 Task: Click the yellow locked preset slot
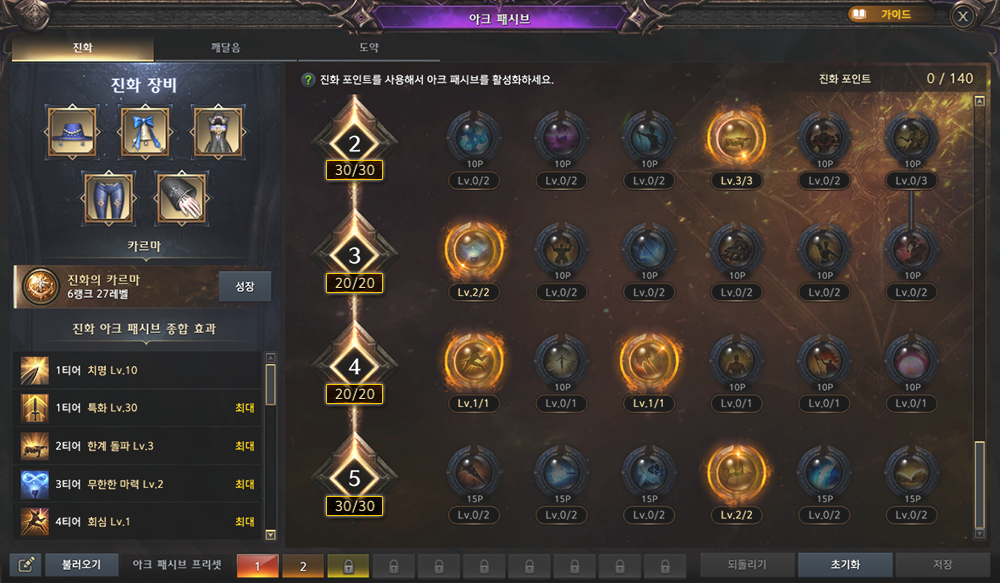pos(348,566)
